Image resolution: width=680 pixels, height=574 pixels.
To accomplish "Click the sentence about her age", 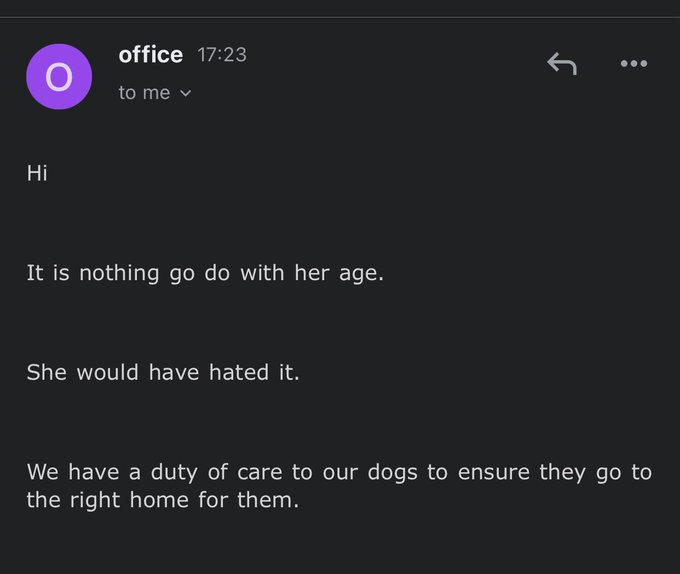I will coord(205,274).
